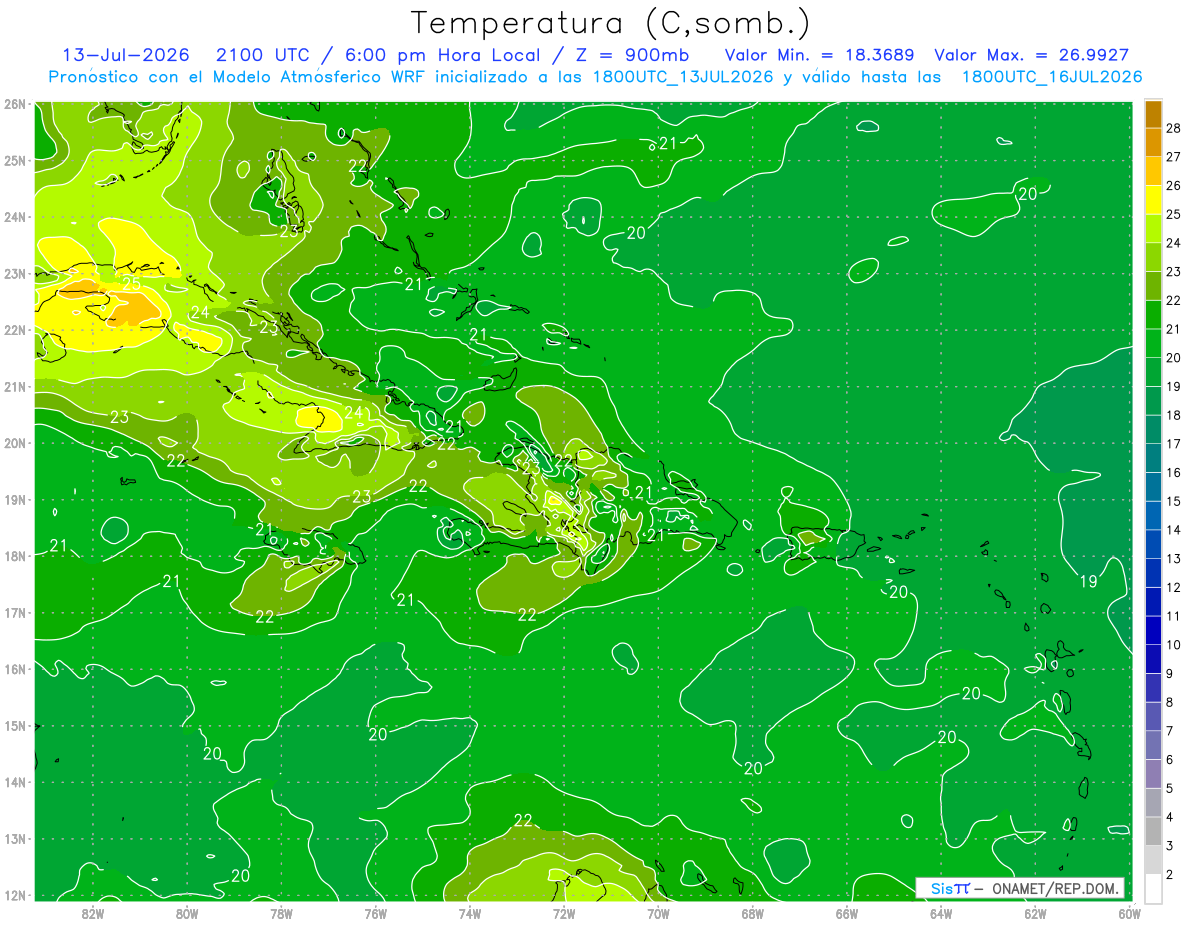Screen dimensions: 1200x927
Task: Click the legend value 14
Action: [1174, 530]
